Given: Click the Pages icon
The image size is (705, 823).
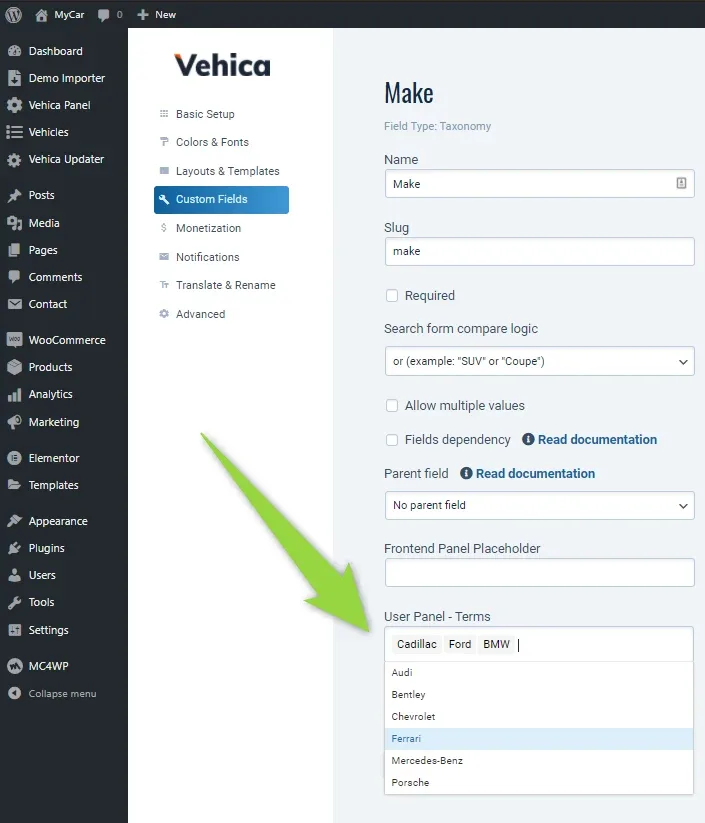Looking at the screenshot, I should point(15,250).
